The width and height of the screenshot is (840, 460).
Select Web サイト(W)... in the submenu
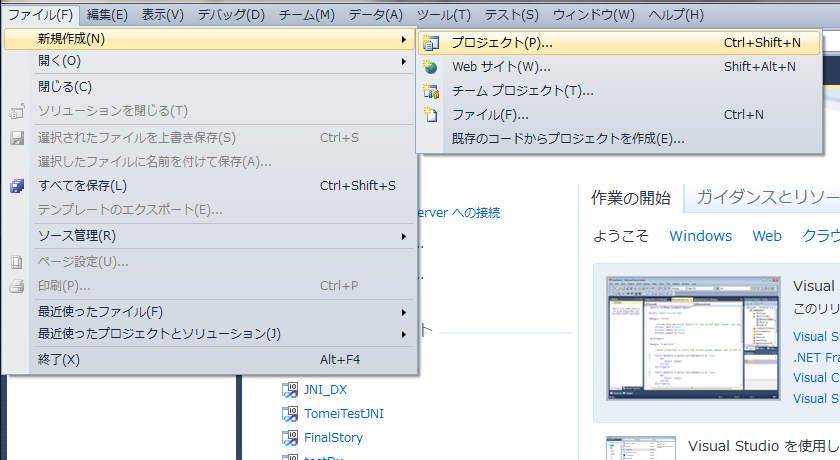[619, 67]
